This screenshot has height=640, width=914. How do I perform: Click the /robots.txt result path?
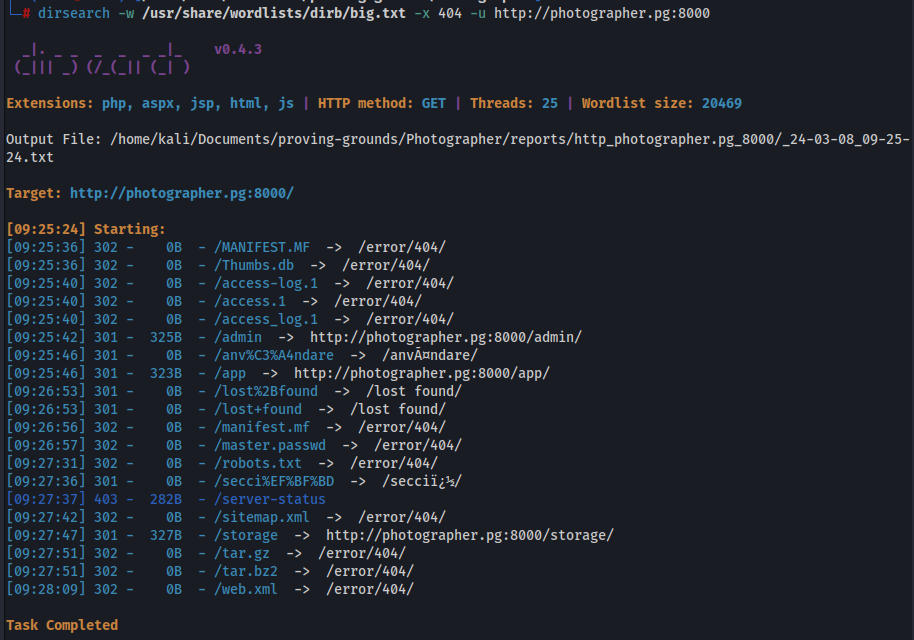click(257, 463)
